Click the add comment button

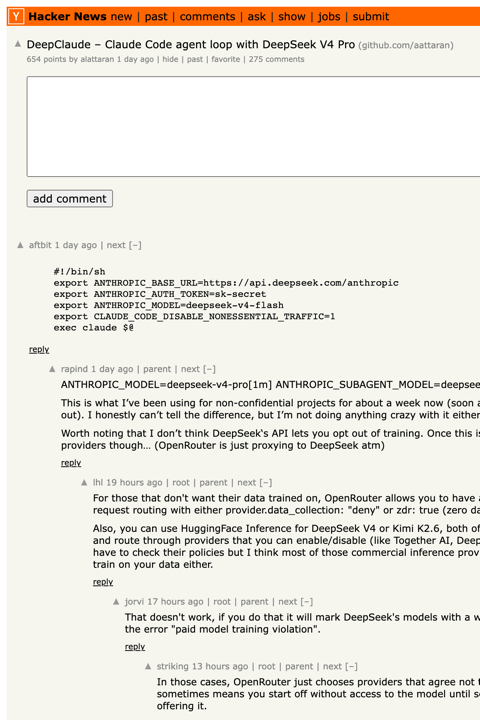(70, 199)
